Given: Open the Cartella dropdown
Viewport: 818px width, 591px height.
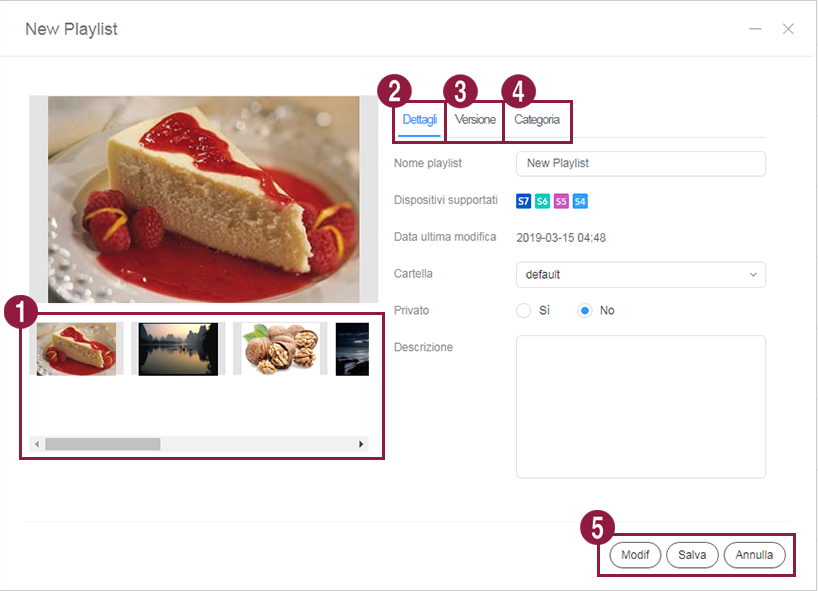Looking at the screenshot, I should (x=640, y=274).
